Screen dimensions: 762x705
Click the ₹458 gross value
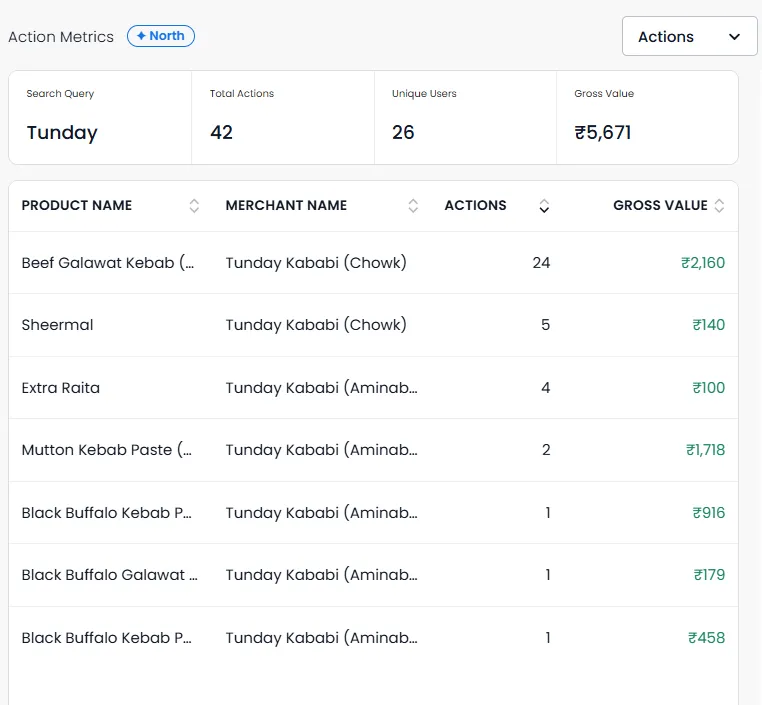tap(707, 638)
